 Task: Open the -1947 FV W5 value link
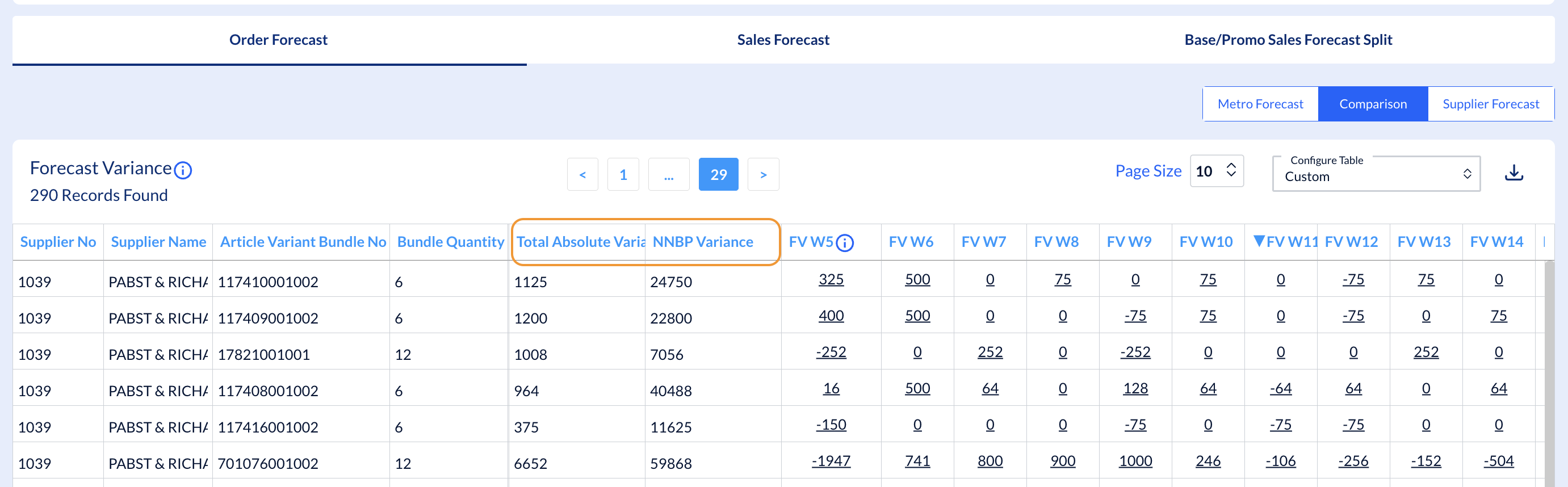(831, 461)
